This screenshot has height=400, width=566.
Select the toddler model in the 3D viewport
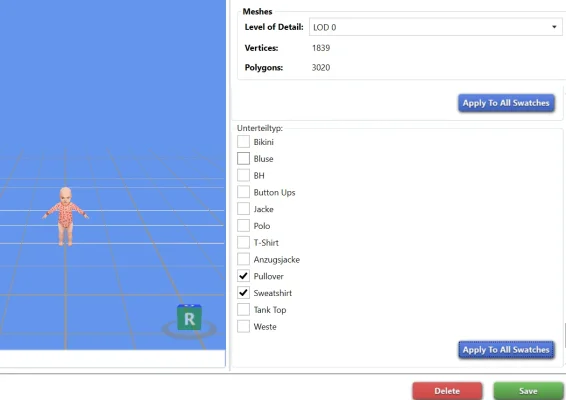pyautogui.click(x=65, y=216)
